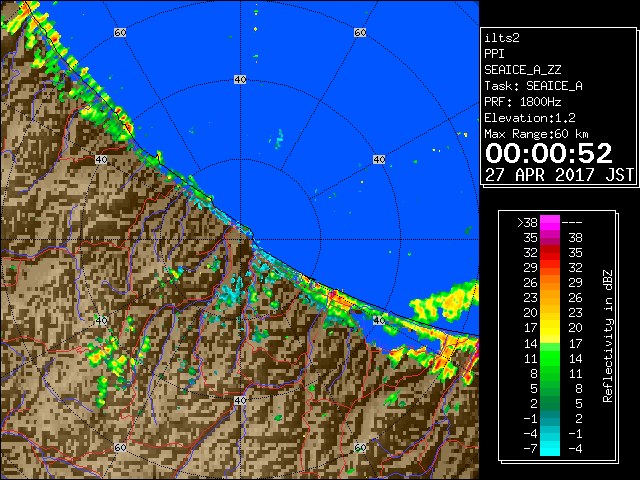Pick the orange 26–29 dBZ legend swatch
This screenshot has width=640, height=480.
click(550, 283)
